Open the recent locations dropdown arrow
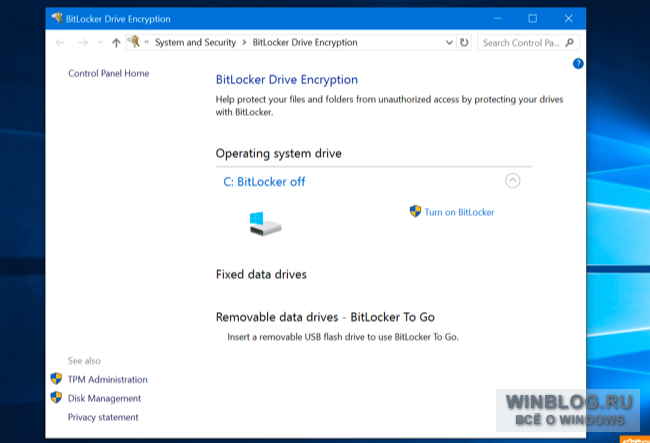 (x=100, y=43)
